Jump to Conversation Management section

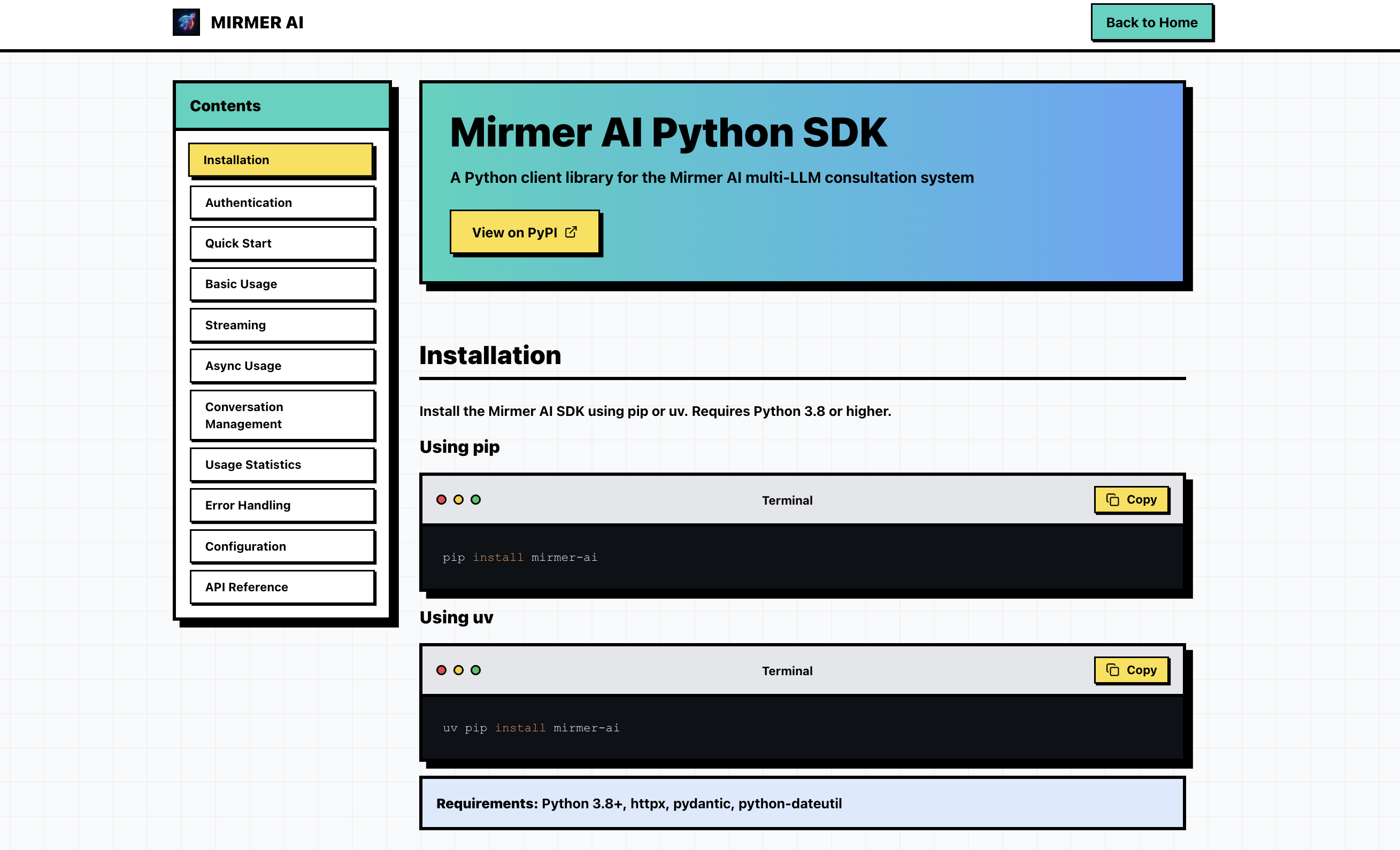[282, 415]
